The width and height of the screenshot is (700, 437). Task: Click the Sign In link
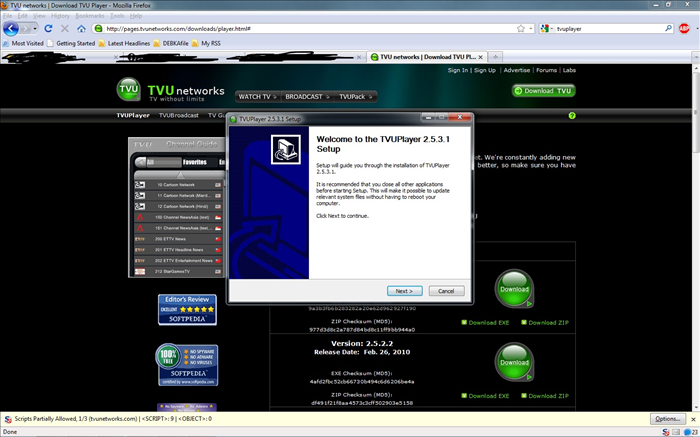click(x=458, y=70)
